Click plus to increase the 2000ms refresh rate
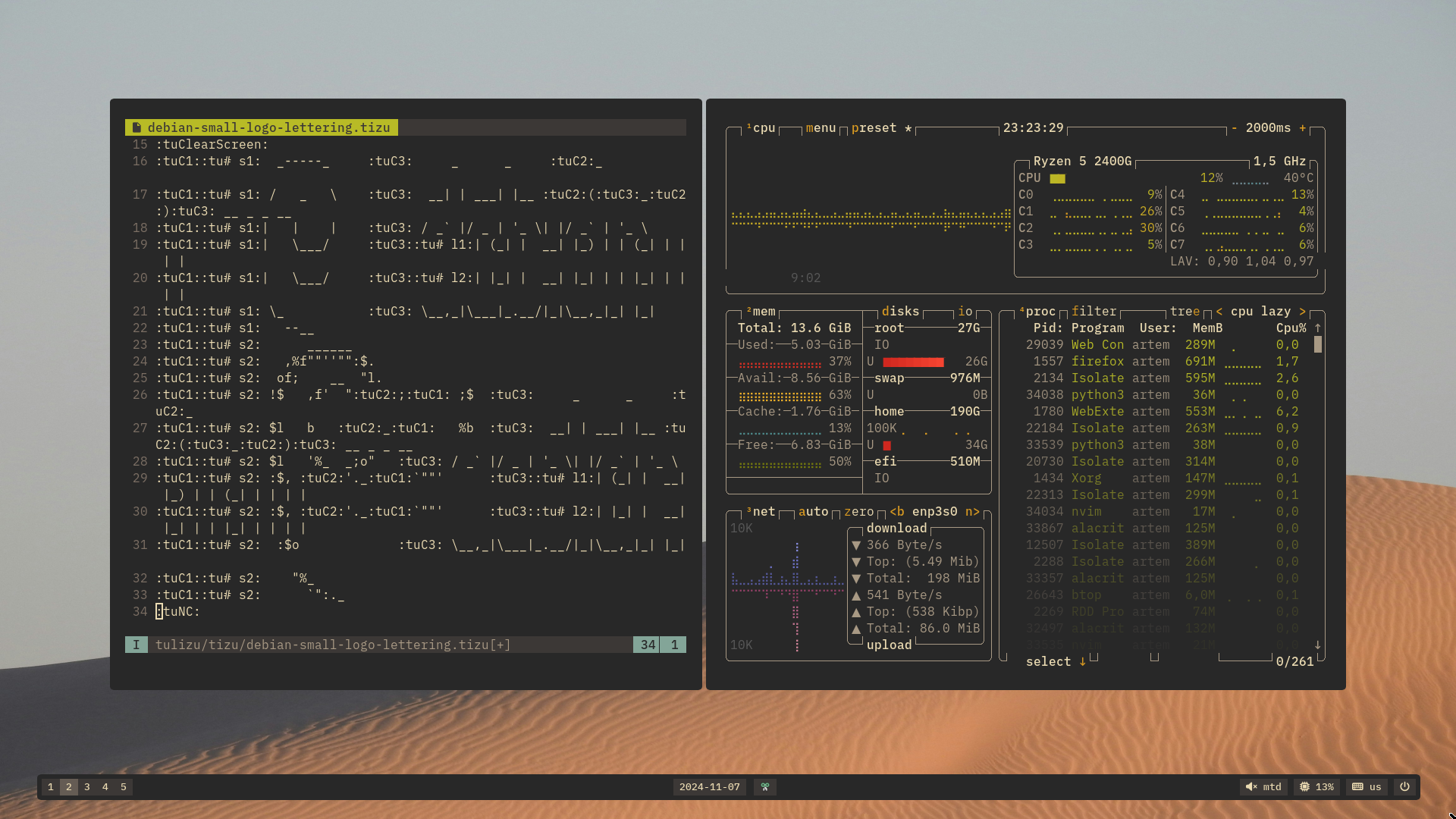Image resolution: width=1456 pixels, height=819 pixels. 1304,128
